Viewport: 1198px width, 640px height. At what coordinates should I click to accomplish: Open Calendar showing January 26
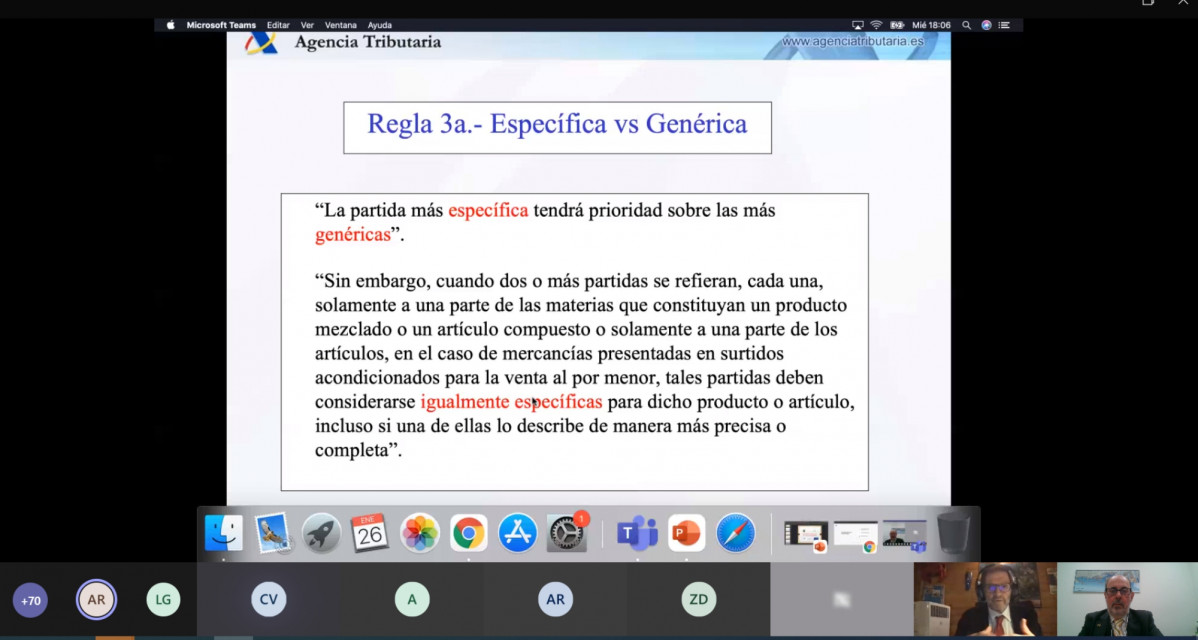[371, 532]
